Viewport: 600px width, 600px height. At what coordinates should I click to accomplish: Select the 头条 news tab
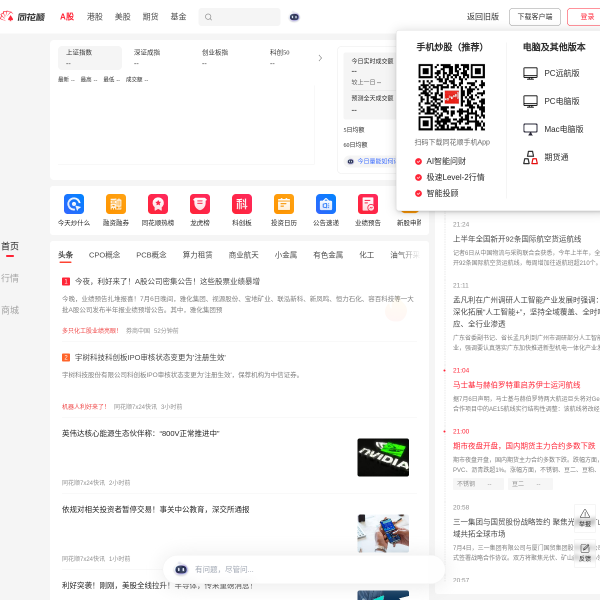tap(65, 255)
